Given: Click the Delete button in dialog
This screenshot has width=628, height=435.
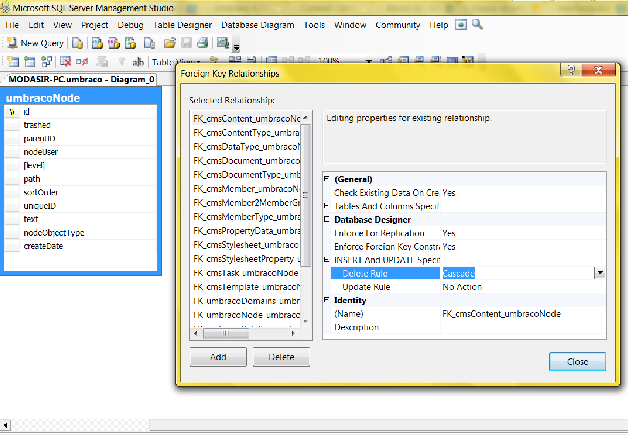Looking at the screenshot, I should point(281,356).
